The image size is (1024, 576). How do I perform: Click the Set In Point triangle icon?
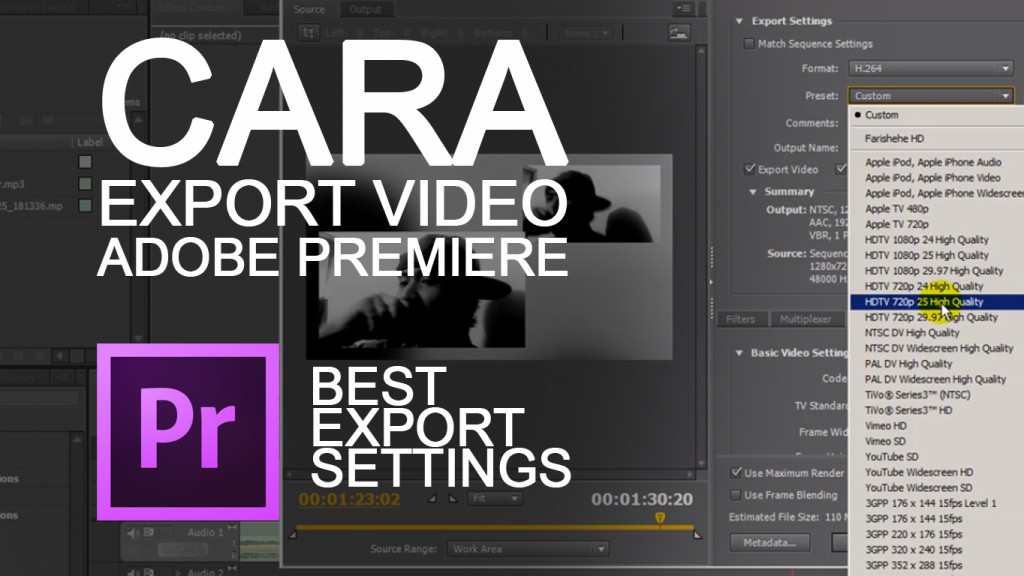(432, 498)
